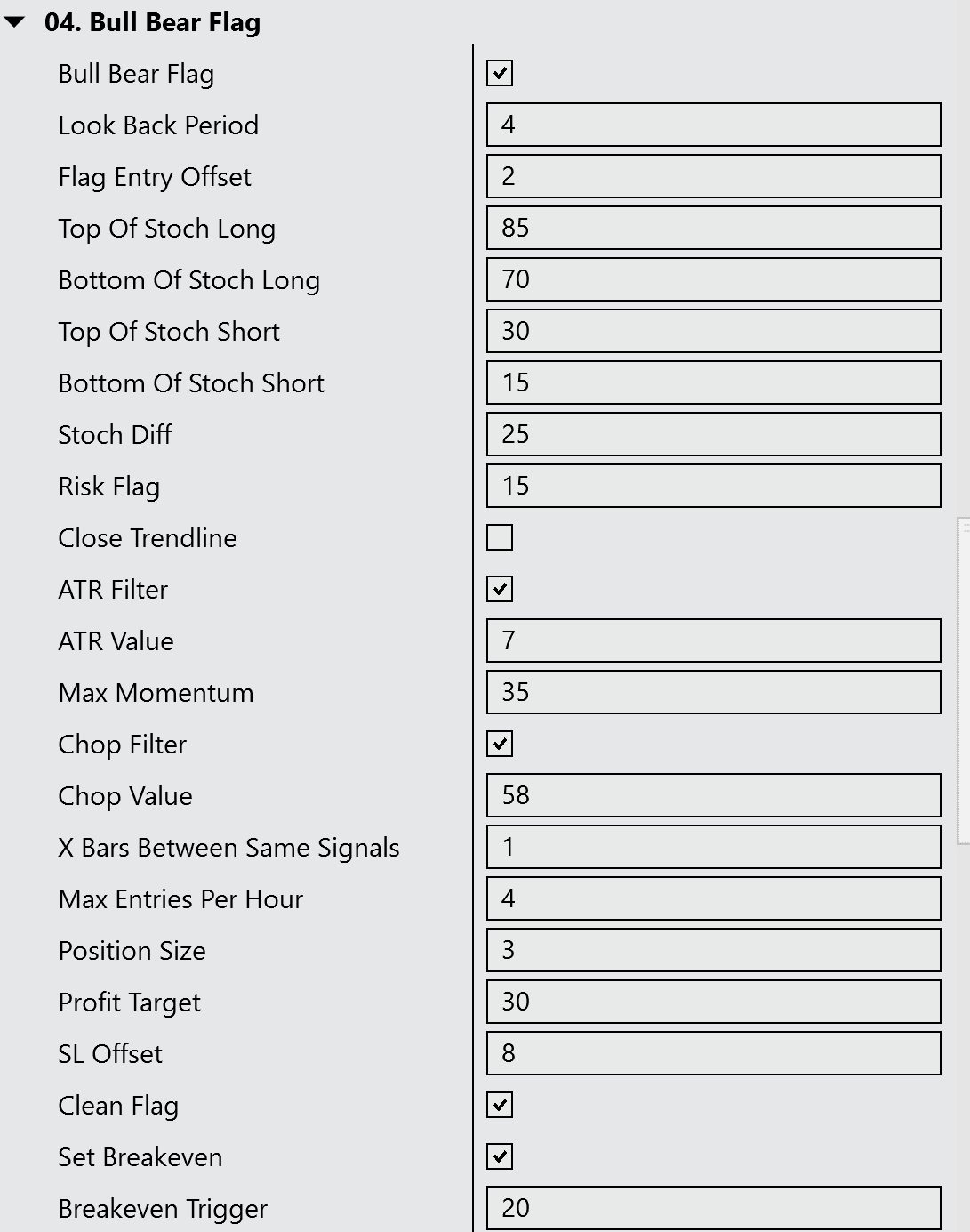Image resolution: width=970 pixels, height=1232 pixels.
Task: Edit the Max Momentum field
Action: [x=713, y=692]
